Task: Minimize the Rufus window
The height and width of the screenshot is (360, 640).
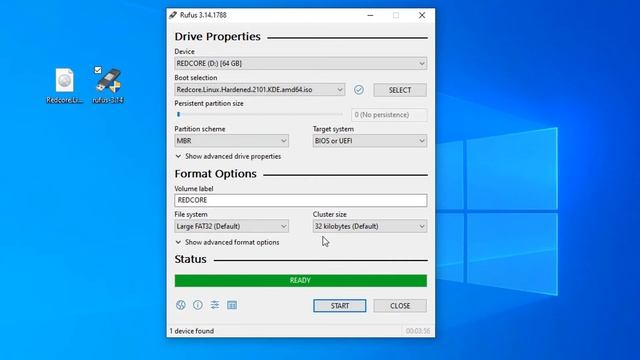Action: point(370,15)
